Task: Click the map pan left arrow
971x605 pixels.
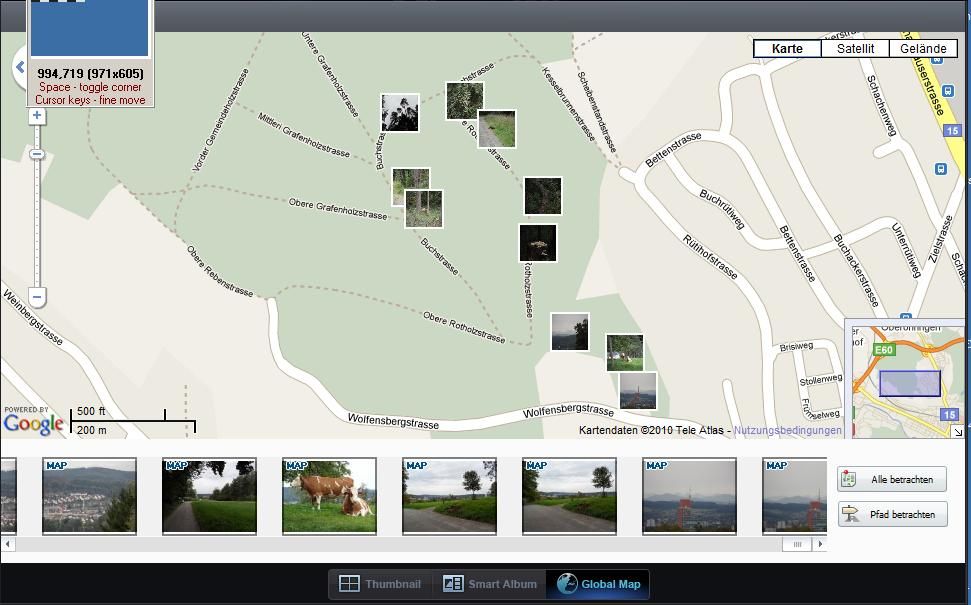Action: coord(19,67)
